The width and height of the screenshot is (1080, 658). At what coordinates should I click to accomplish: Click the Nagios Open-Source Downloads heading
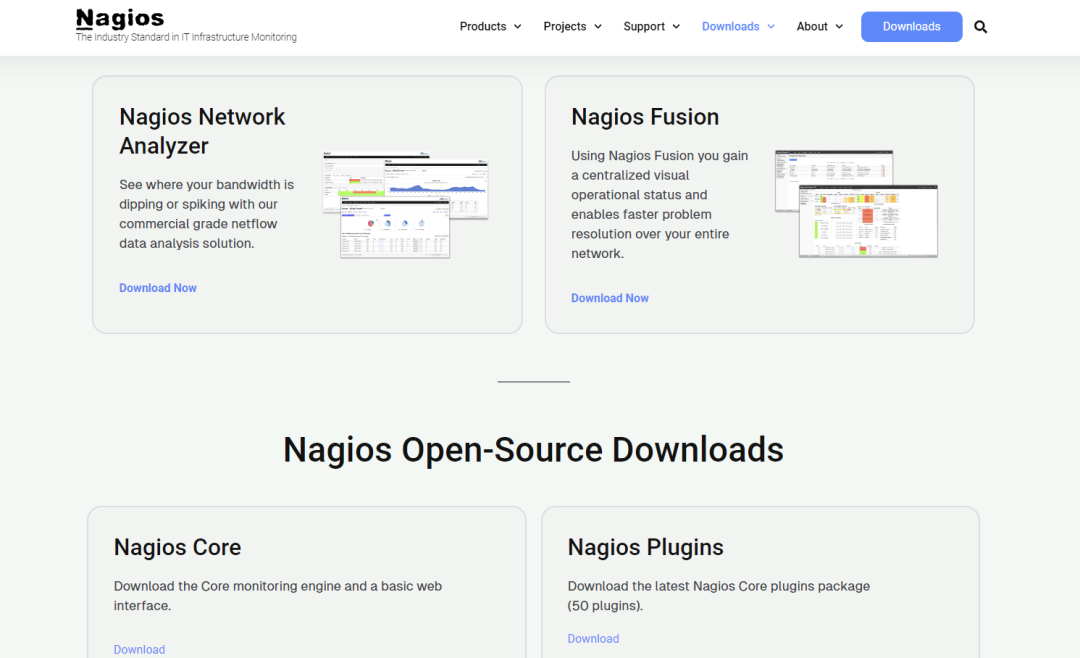click(x=533, y=449)
